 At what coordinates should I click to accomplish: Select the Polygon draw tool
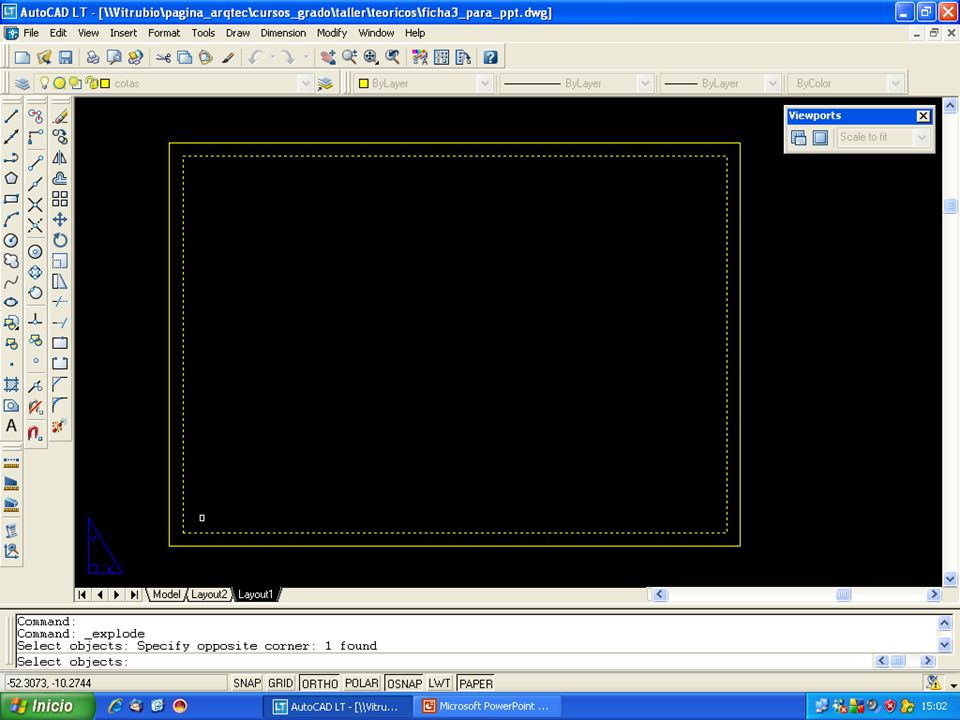point(11,178)
